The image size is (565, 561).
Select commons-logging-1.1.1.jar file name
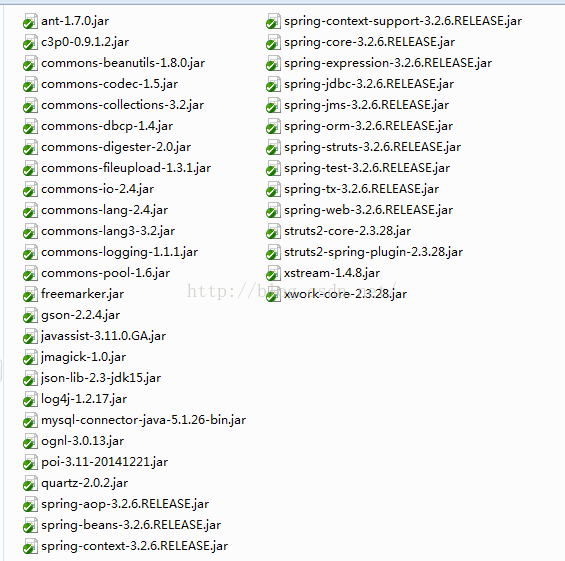coord(120,252)
